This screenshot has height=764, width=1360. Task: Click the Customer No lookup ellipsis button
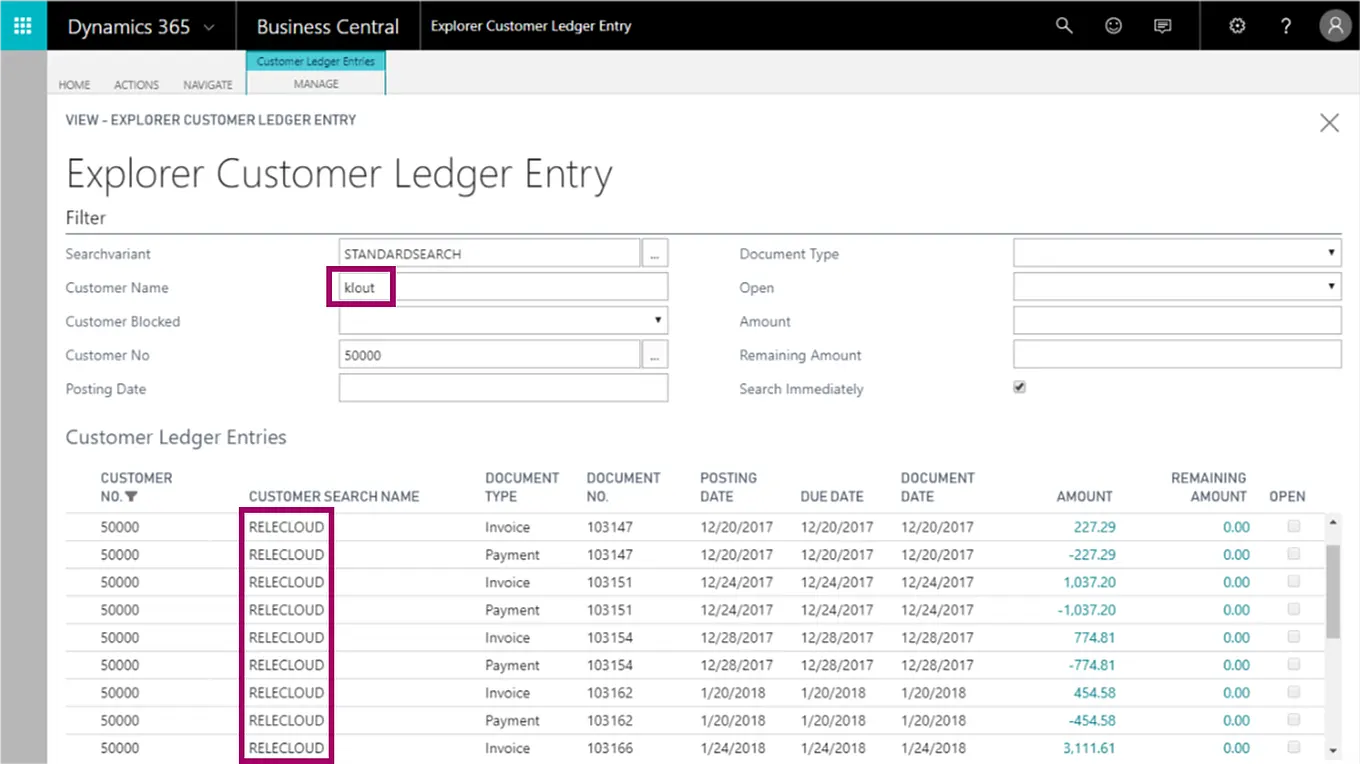(654, 355)
